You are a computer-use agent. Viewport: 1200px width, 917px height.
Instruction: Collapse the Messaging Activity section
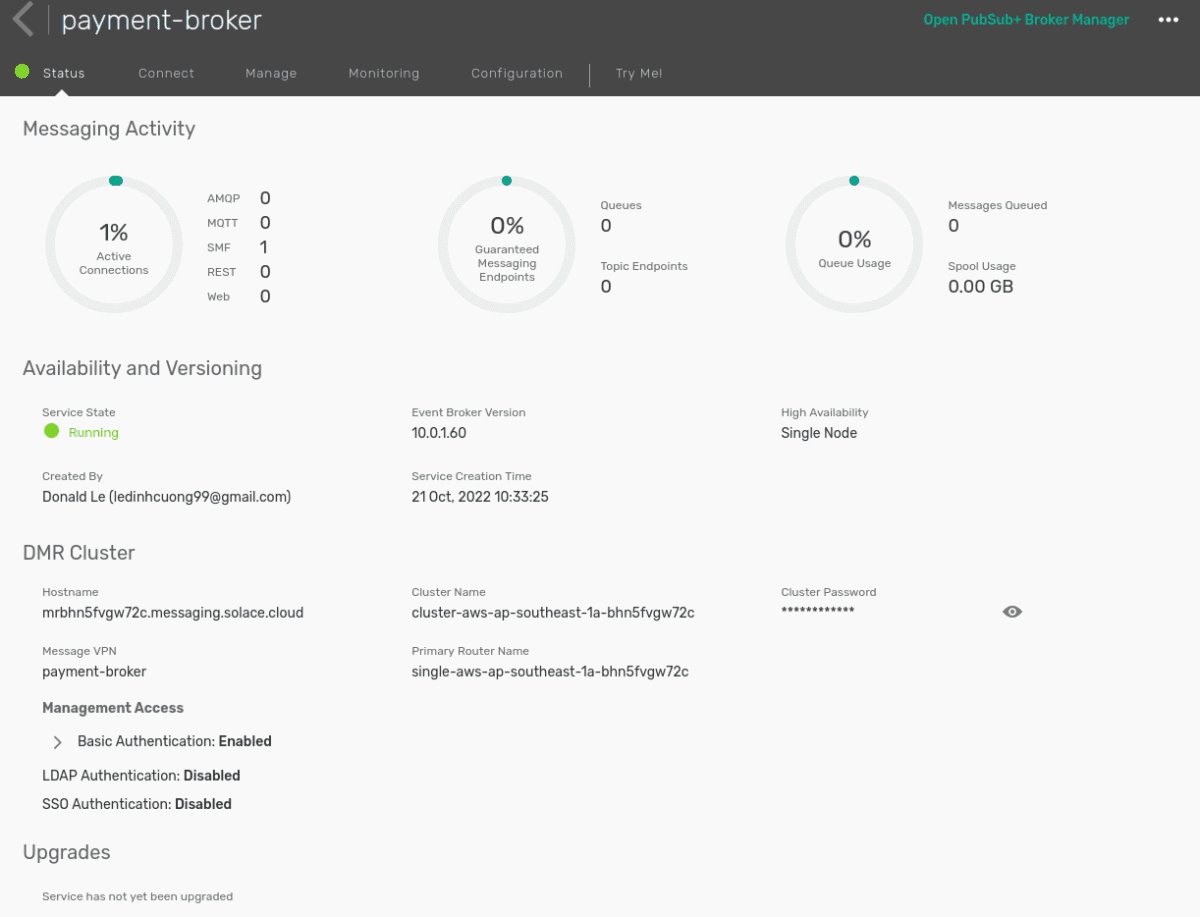point(108,129)
